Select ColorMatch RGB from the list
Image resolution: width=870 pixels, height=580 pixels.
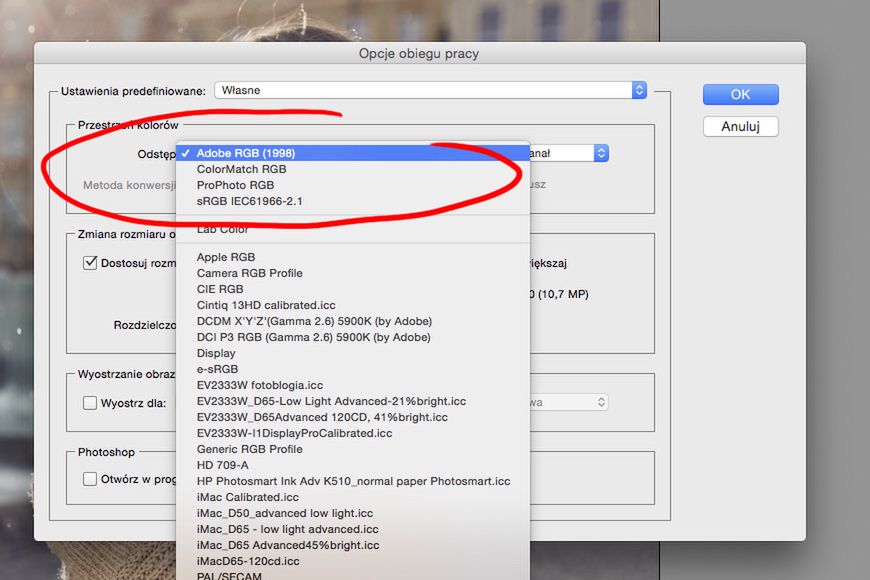tap(353, 169)
